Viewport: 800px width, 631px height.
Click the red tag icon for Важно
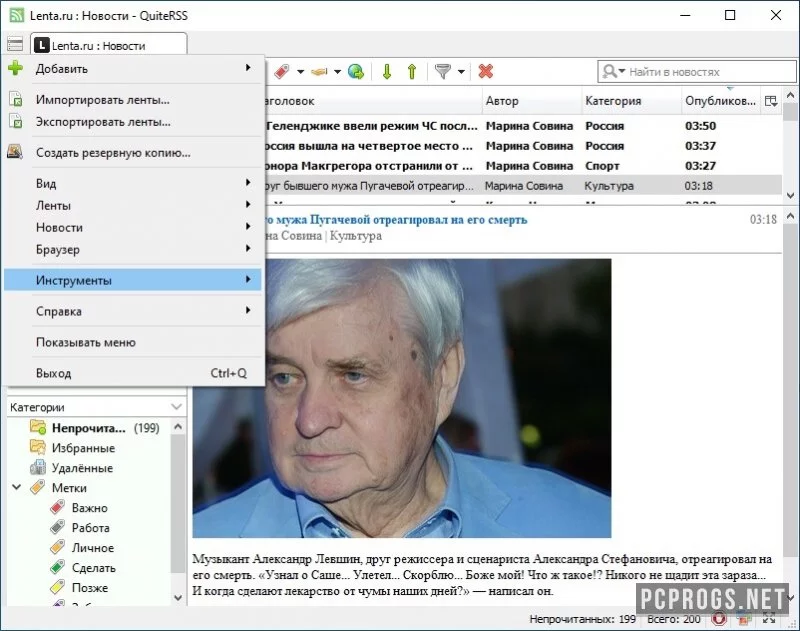[58, 507]
